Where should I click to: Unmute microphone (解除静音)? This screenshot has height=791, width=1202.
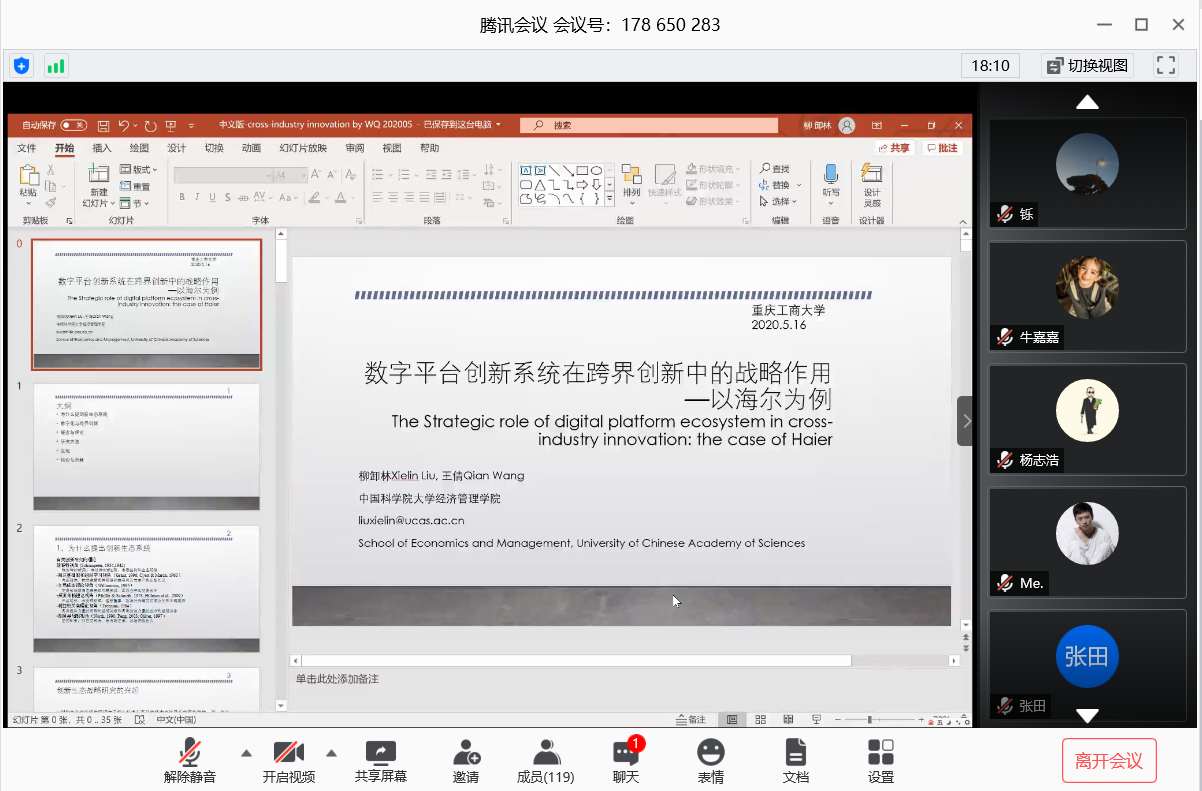[189, 753]
